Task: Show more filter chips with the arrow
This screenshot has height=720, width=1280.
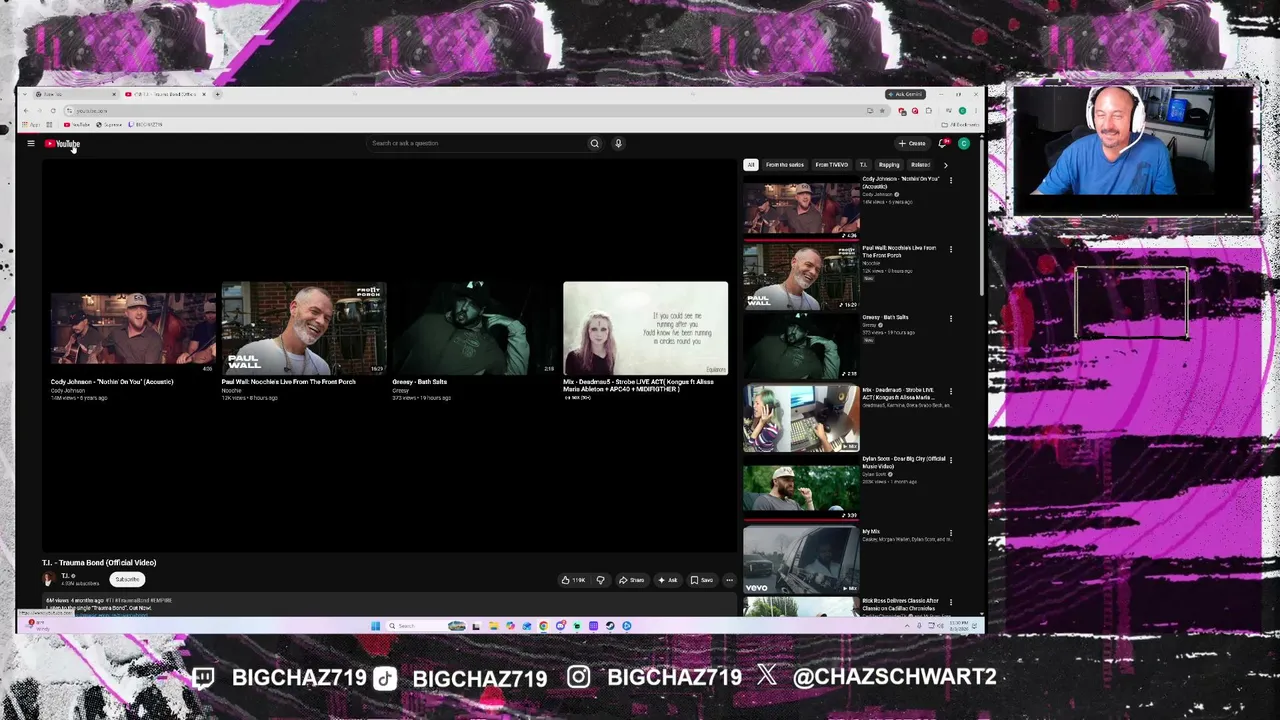Action: [x=945, y=165]
